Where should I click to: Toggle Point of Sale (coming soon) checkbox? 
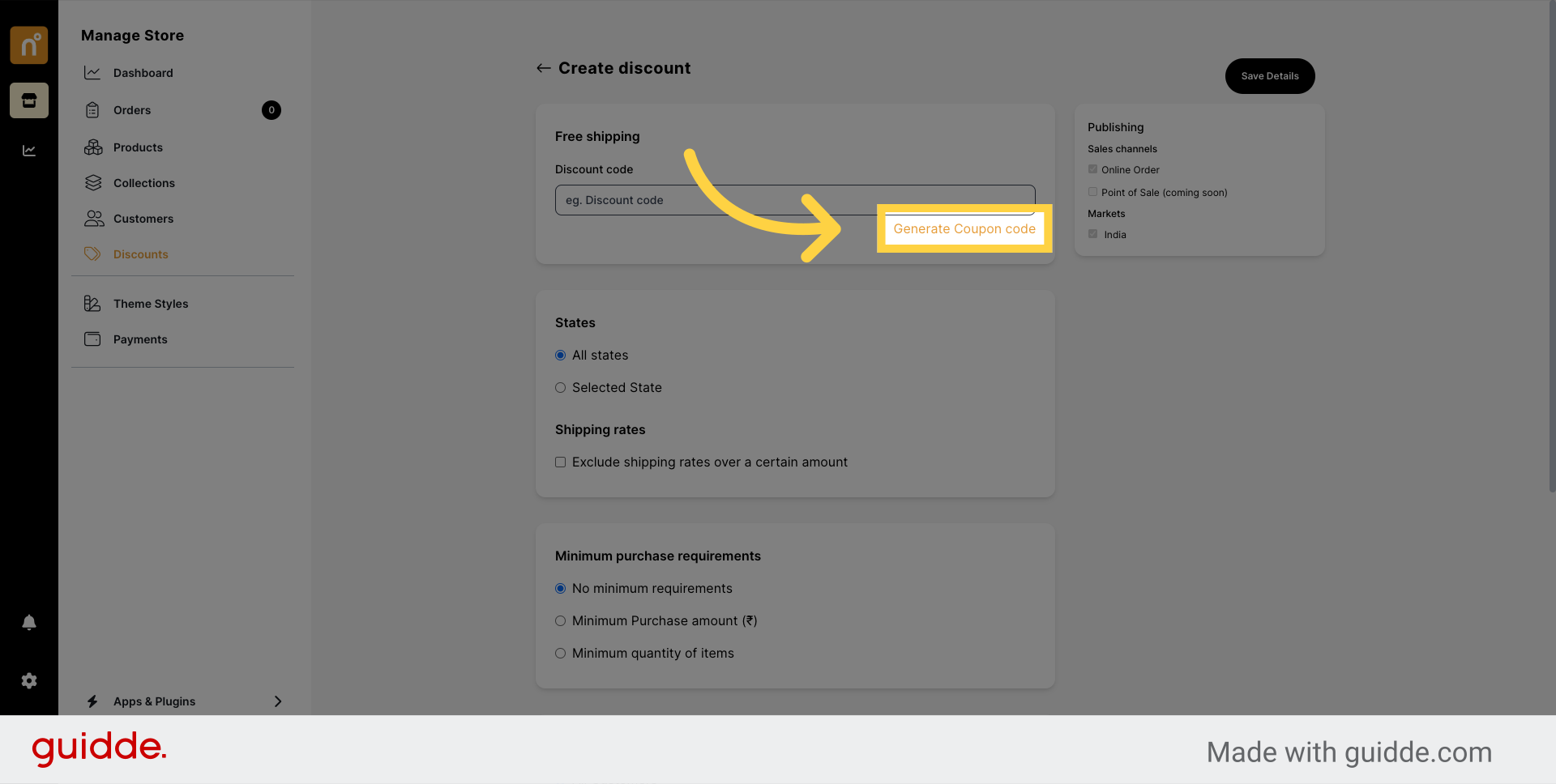1092,192
